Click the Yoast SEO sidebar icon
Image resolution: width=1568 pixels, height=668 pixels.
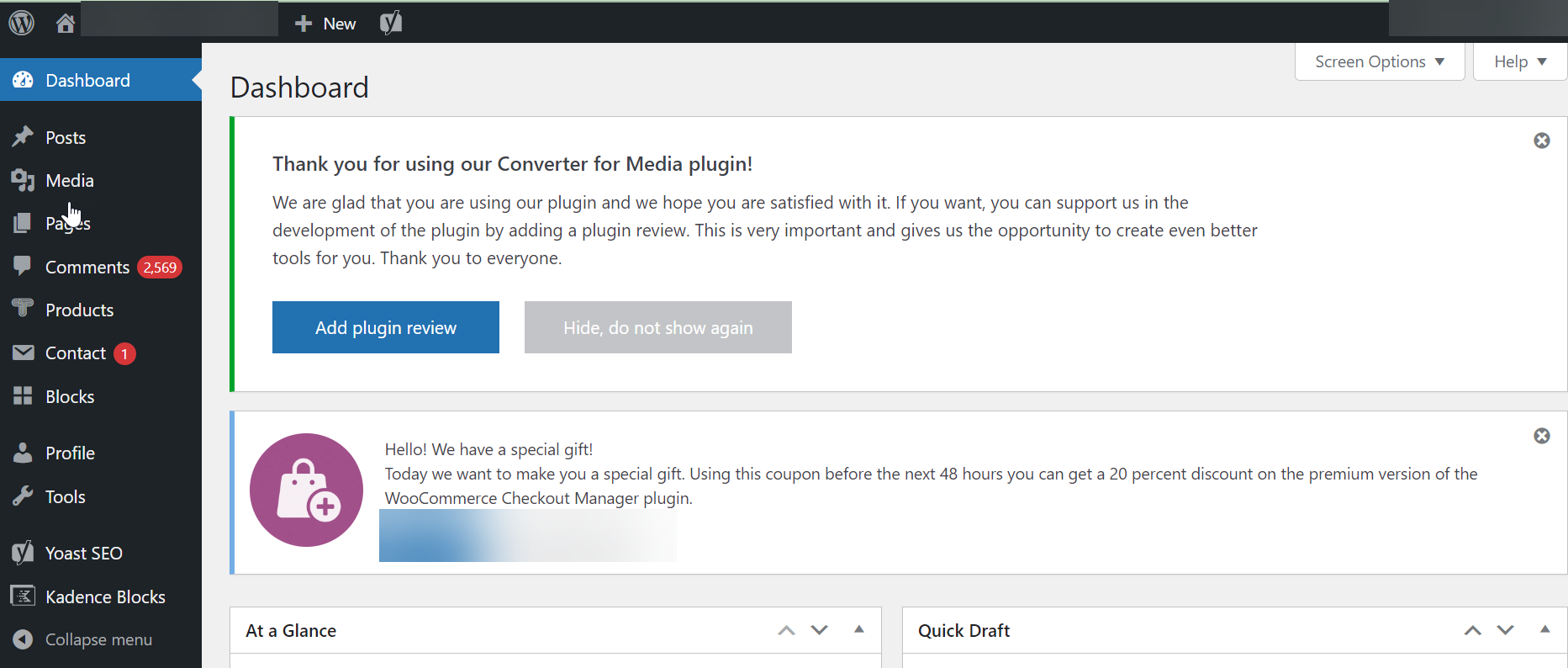[x=23, y=553]
